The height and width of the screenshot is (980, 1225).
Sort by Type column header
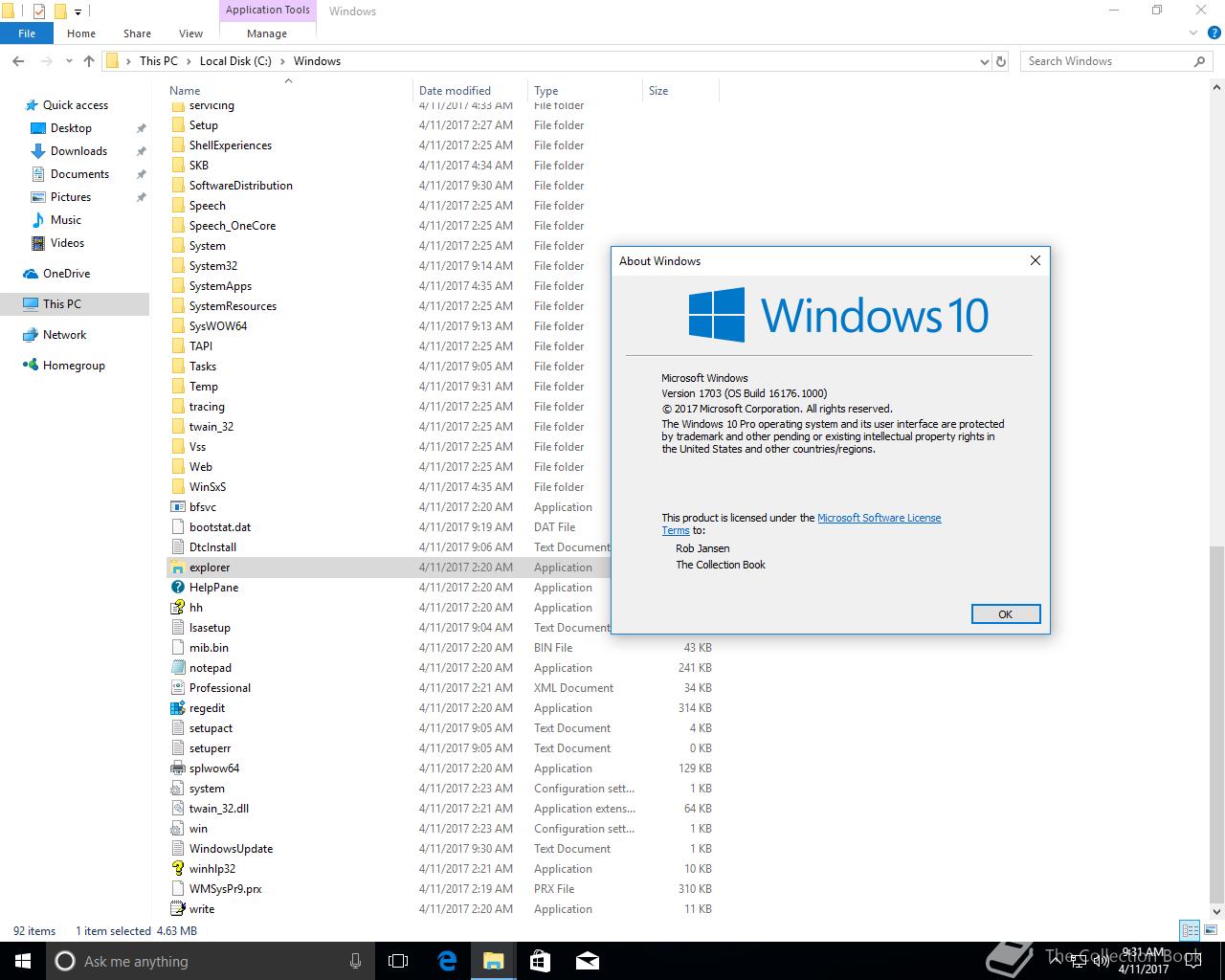point(585,91)
